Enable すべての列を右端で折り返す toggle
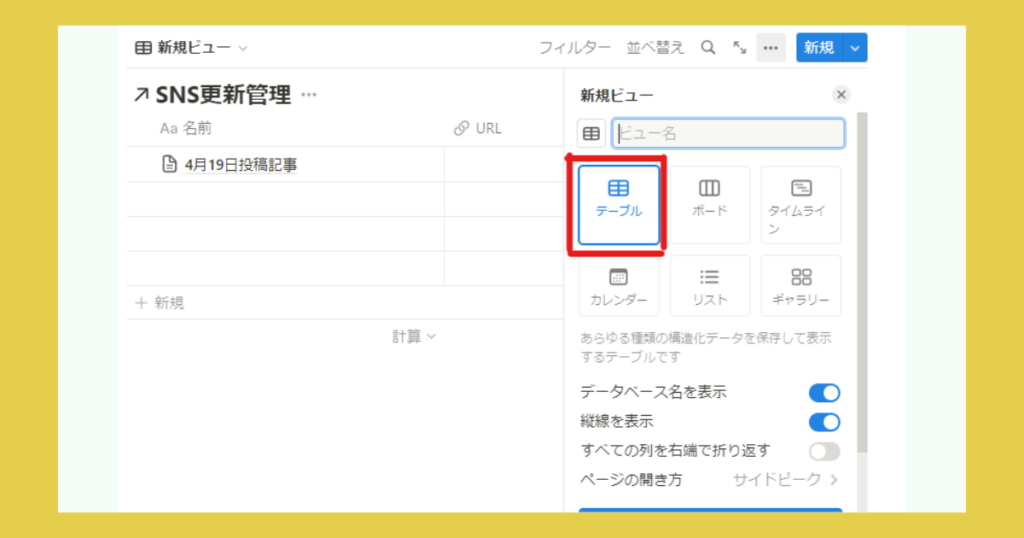Screen dimensions: 1024x538 click(x=824, y=451)
